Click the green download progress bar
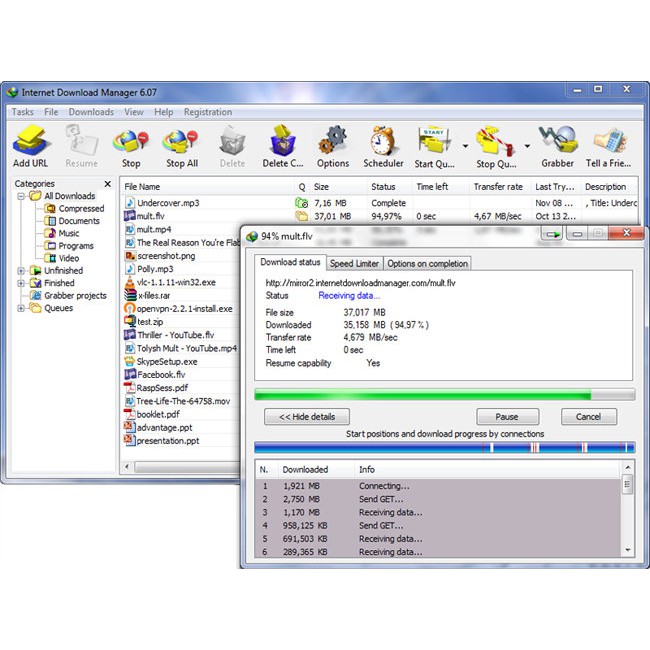The image size is (650, 650). (422, 394)
